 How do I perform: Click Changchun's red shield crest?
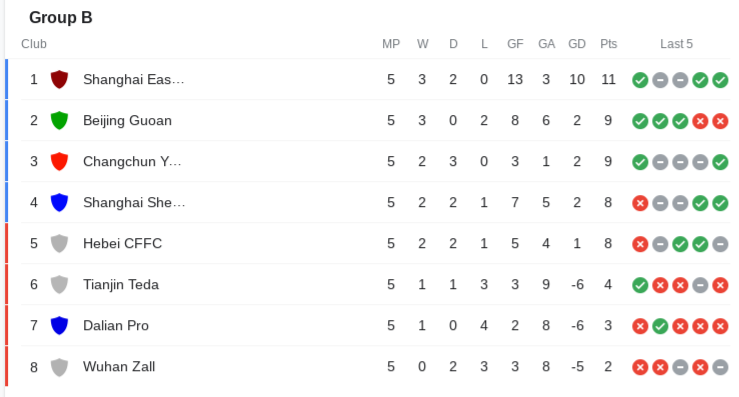click(59, 161)
